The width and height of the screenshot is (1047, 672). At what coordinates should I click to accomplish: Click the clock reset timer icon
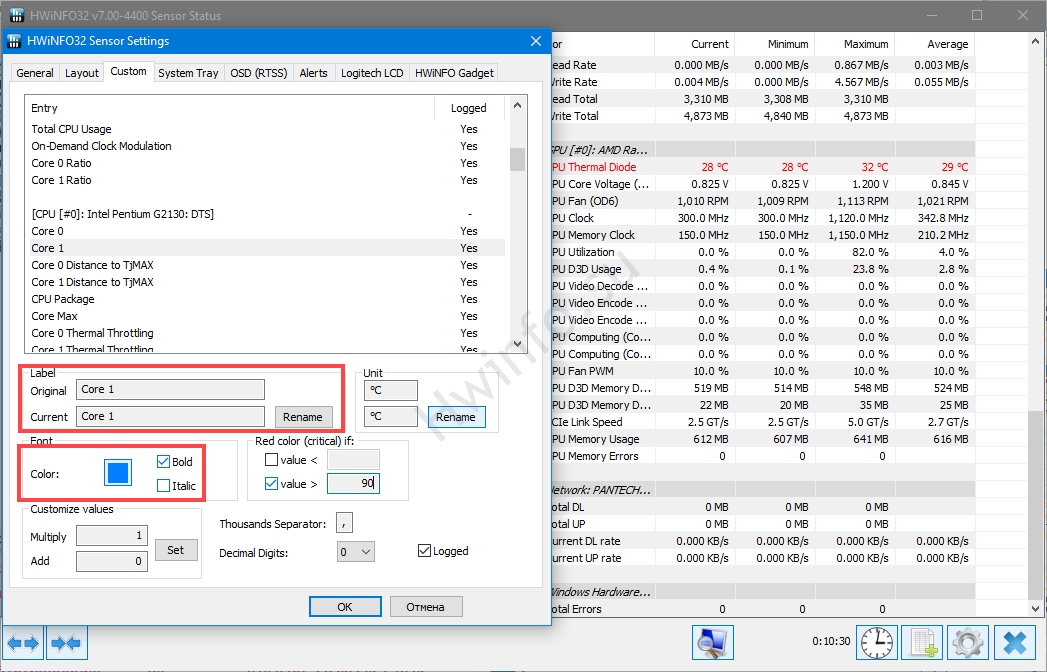tap(878, 642)
